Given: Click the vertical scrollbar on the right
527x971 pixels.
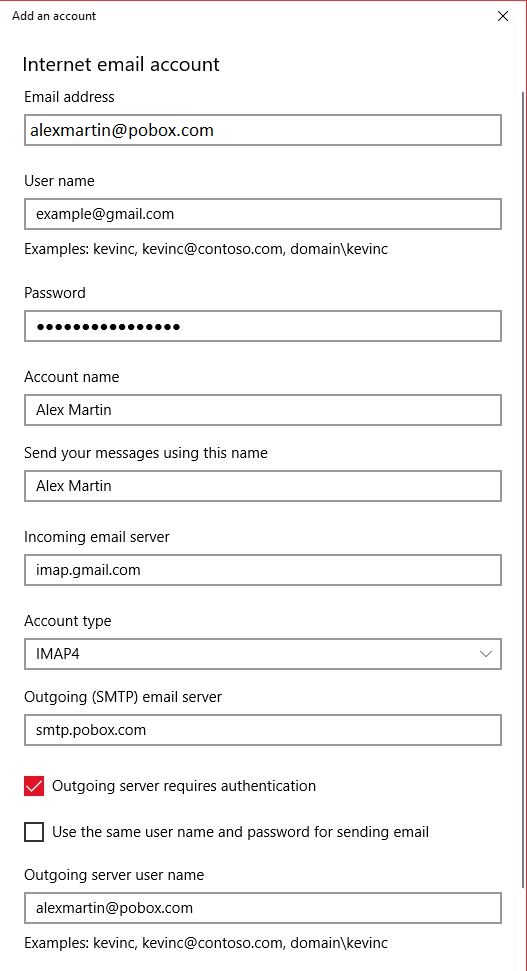Looking at the screenshot, I should [523, 489].
